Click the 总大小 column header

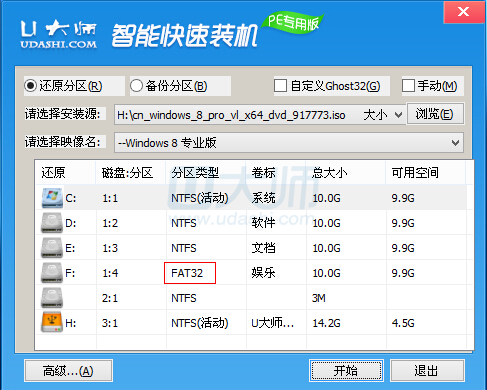tap(330, 173)
